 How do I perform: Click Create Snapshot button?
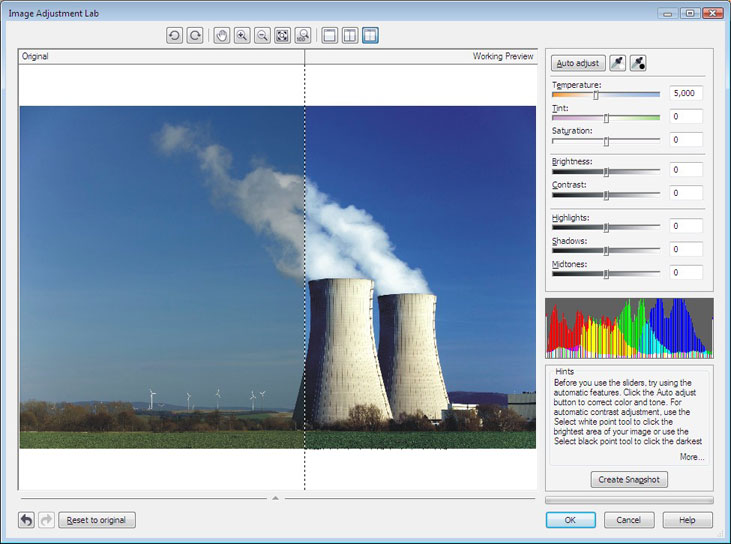click(629, 479)
